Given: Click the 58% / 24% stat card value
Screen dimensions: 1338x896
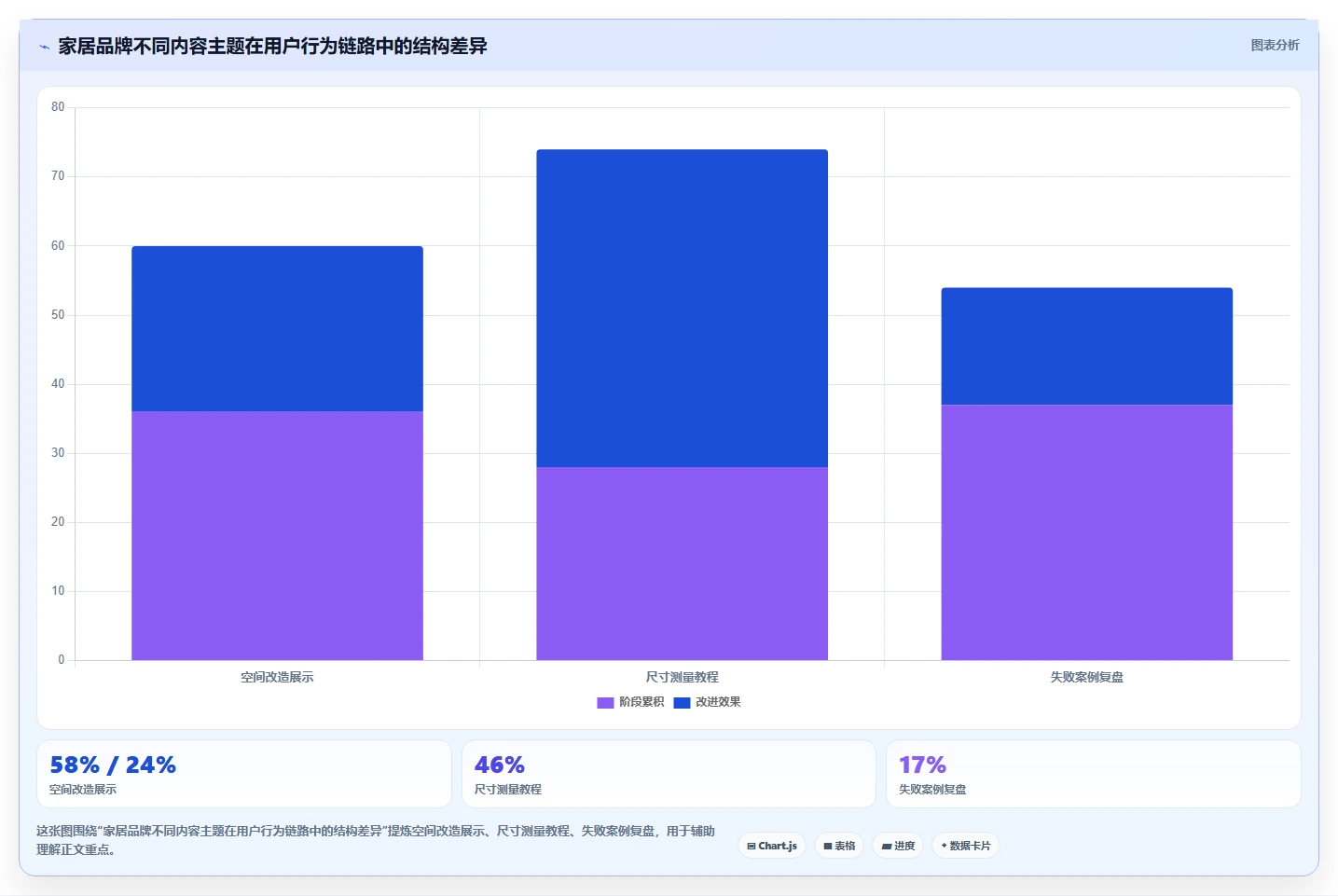Looking at the screenshot, I should pos(113,765).
